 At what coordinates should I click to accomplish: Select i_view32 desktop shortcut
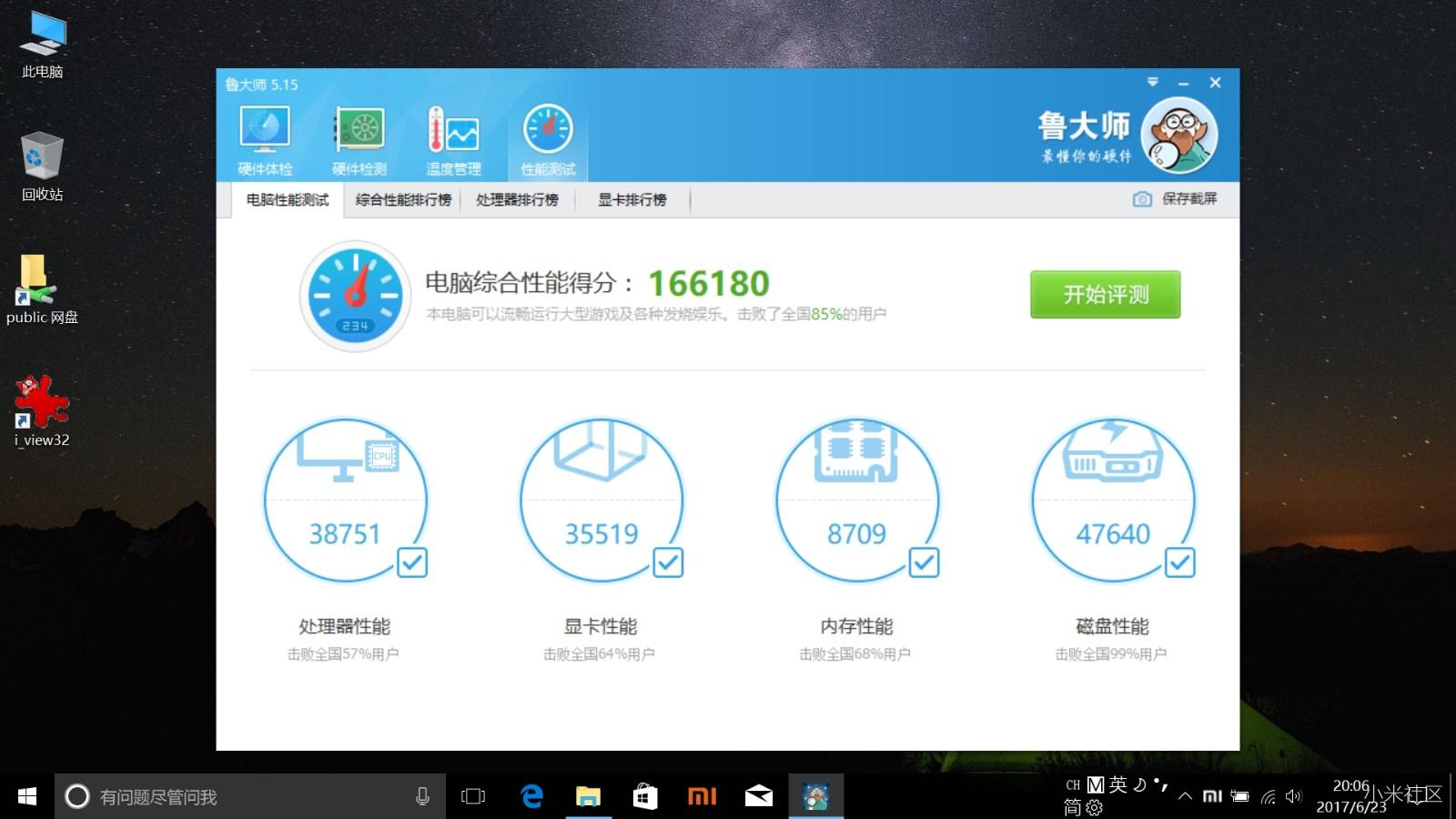click(x=42, y=411)
